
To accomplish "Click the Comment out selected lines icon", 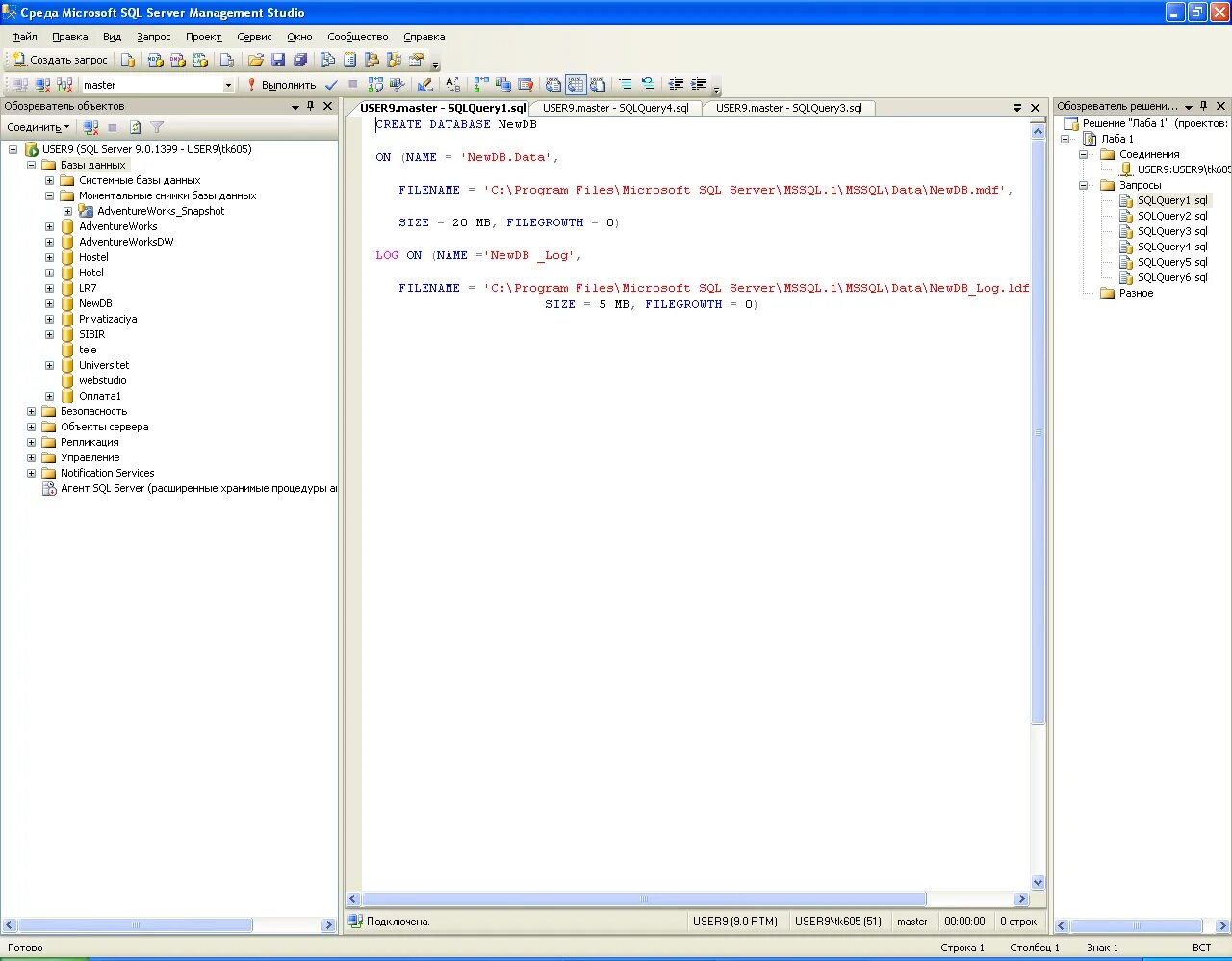I will click(x=627, y=85).
